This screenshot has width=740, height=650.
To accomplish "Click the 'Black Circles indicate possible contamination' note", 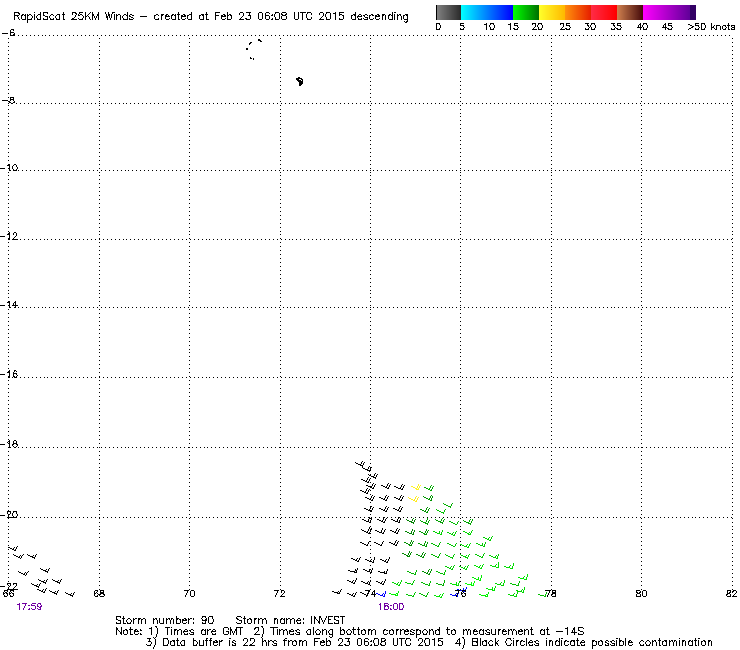I will point(592,642).
